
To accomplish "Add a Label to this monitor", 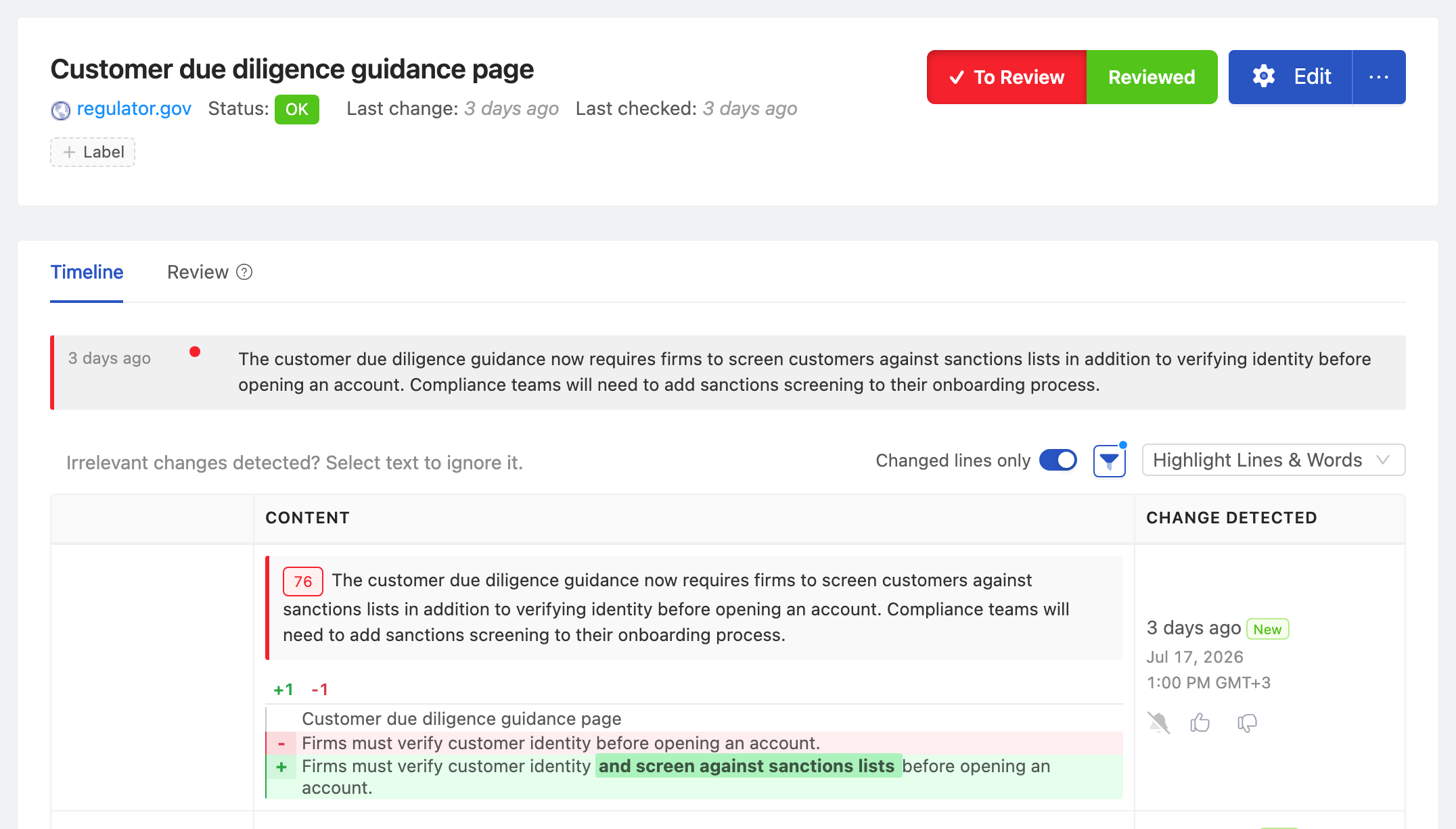I will tap(93, 152).
